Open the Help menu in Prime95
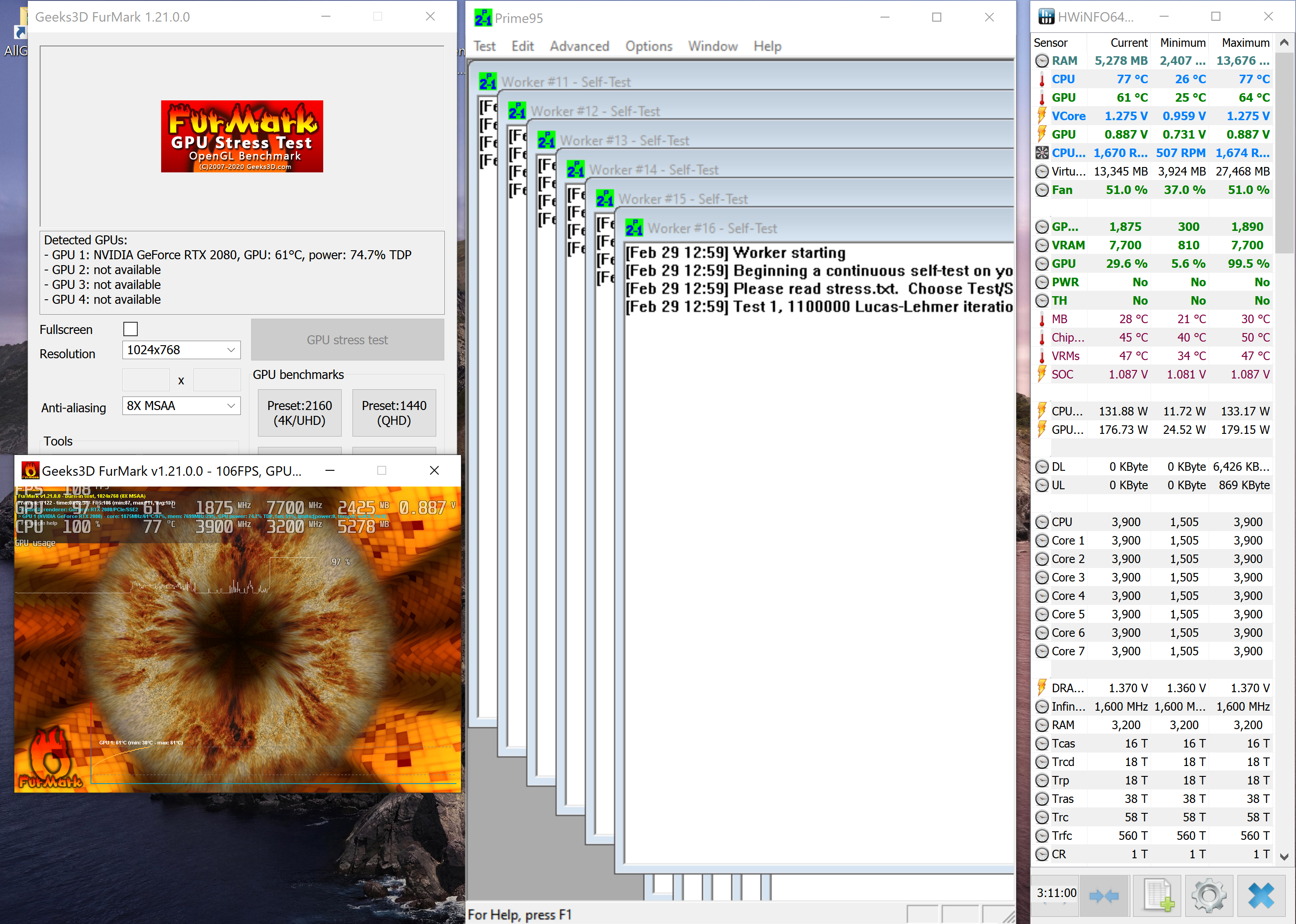This screenshot has height=924, width=1296. (767, 46)
